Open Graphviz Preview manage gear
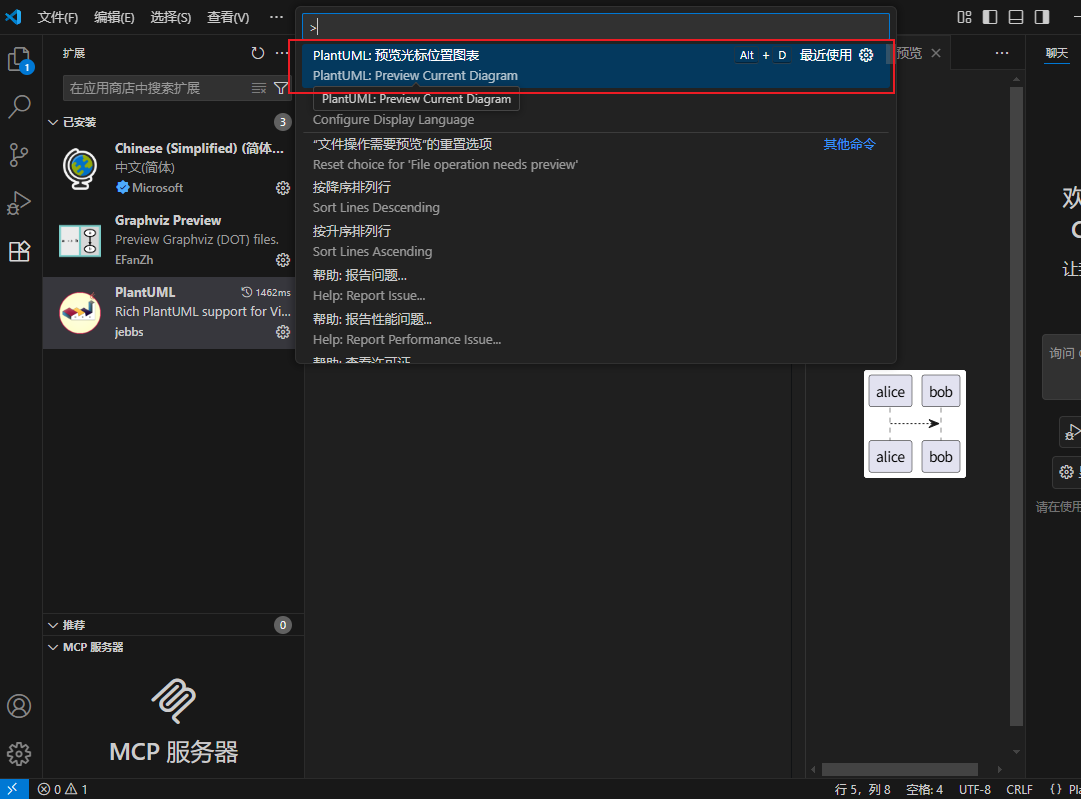The image size is (1081, 799). click(x=283, y=260)
